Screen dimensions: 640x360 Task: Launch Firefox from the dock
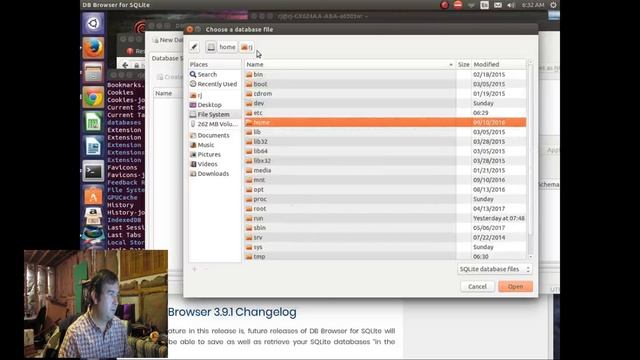point(93,48)
